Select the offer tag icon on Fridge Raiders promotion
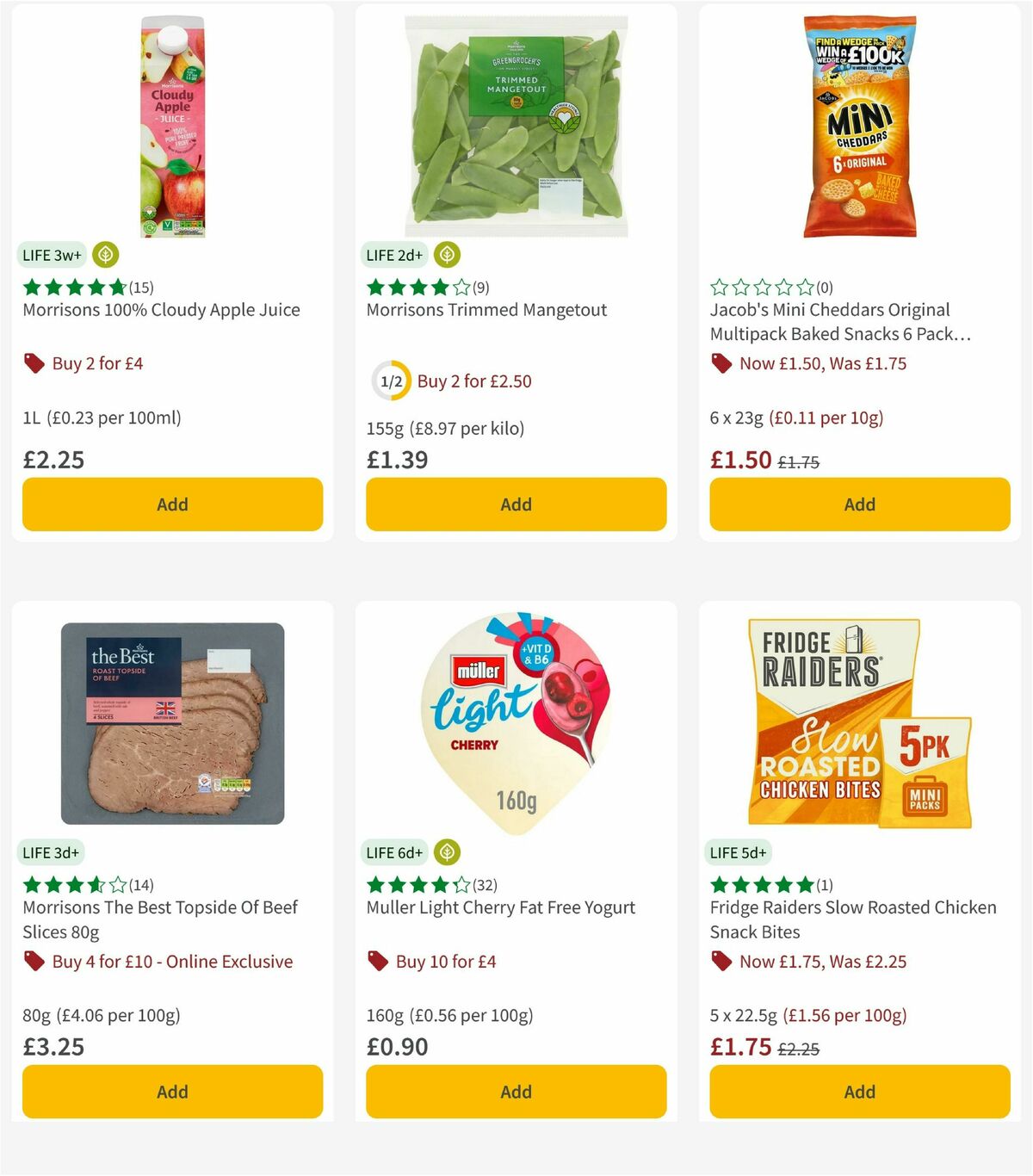Screen dimensions: 1033x1176 [721, 962]
